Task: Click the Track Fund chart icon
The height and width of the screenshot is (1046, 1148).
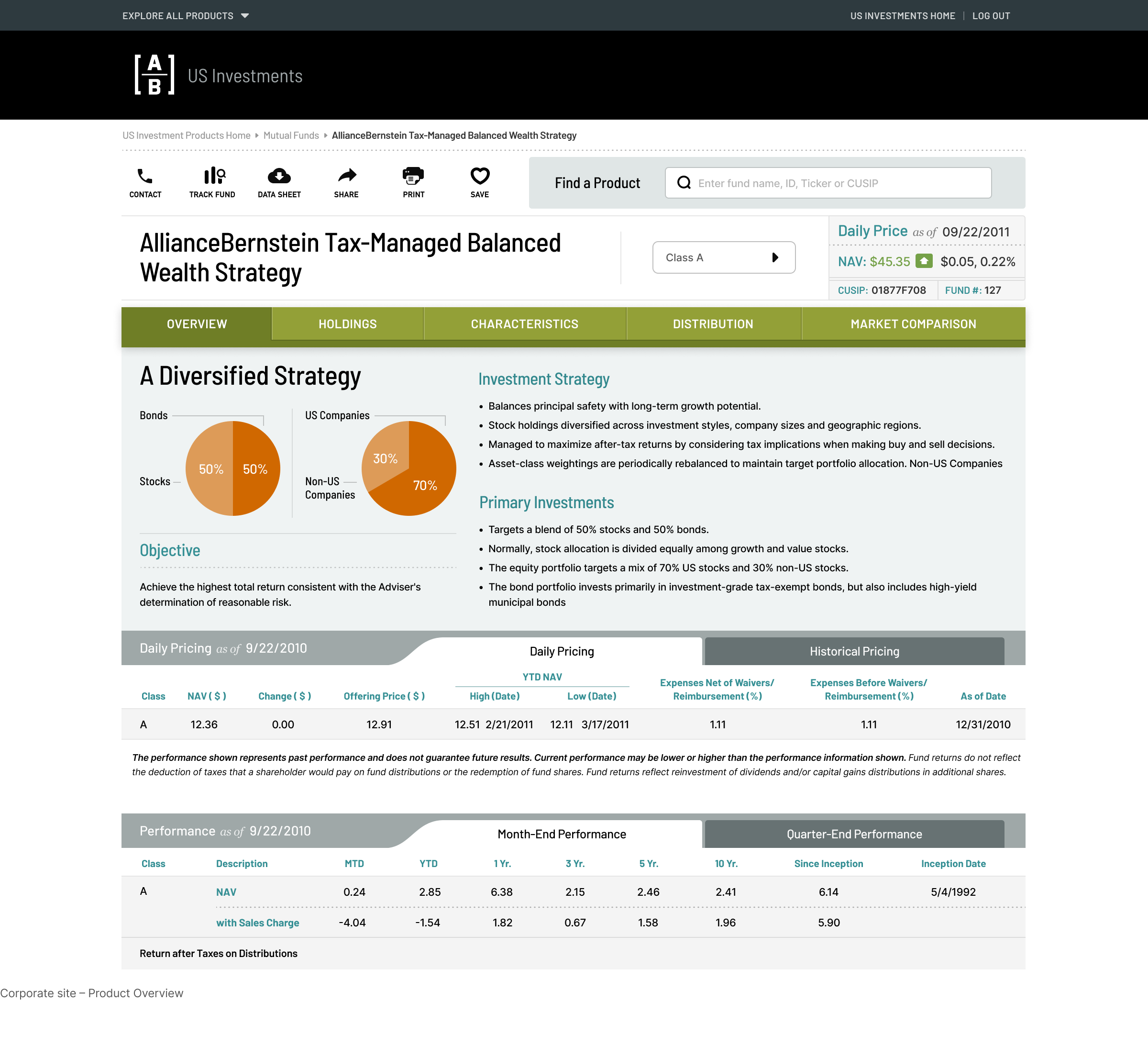Action: click(214, 176)
